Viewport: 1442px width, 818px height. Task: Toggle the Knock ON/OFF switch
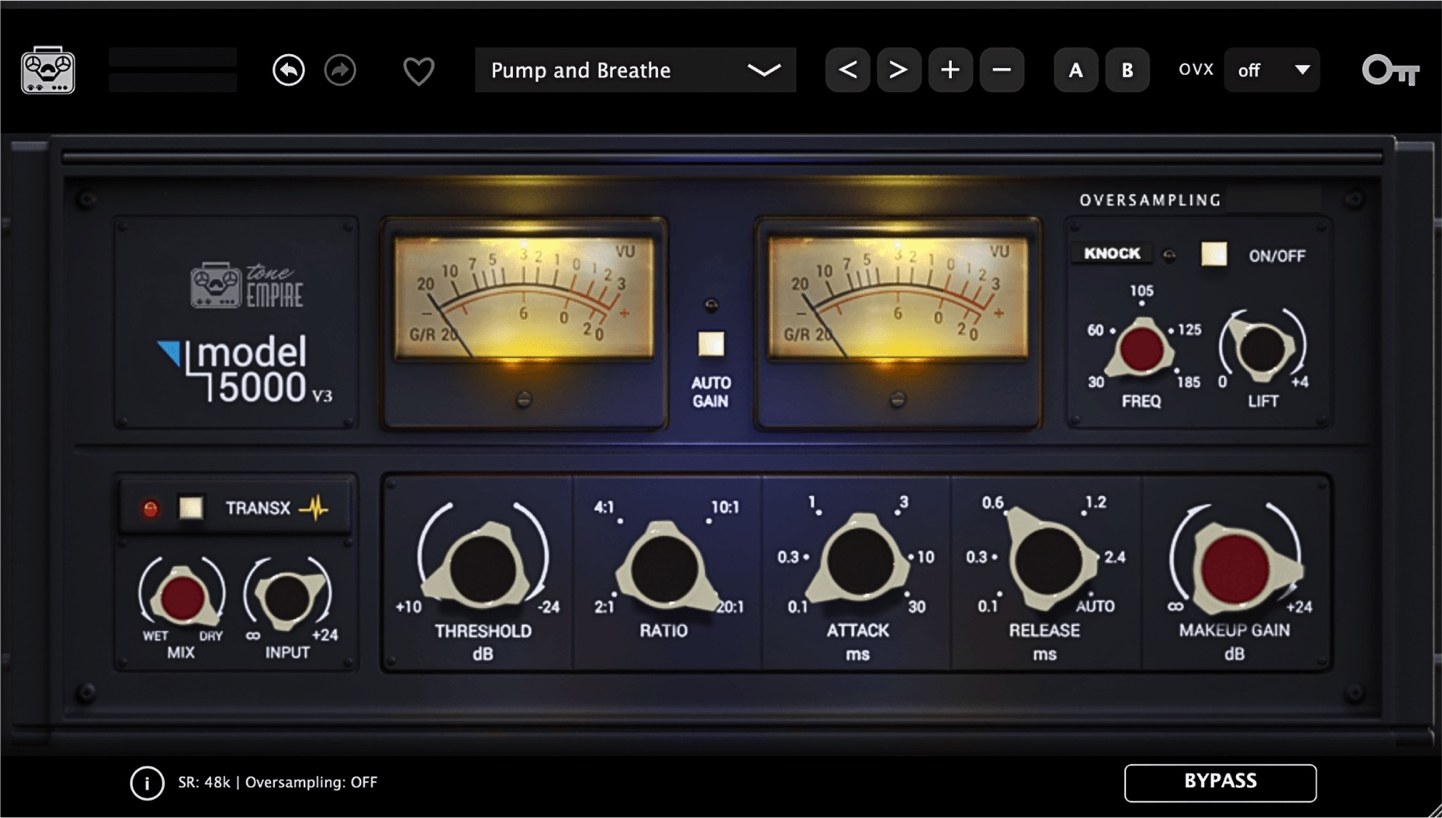point(1214,254)
